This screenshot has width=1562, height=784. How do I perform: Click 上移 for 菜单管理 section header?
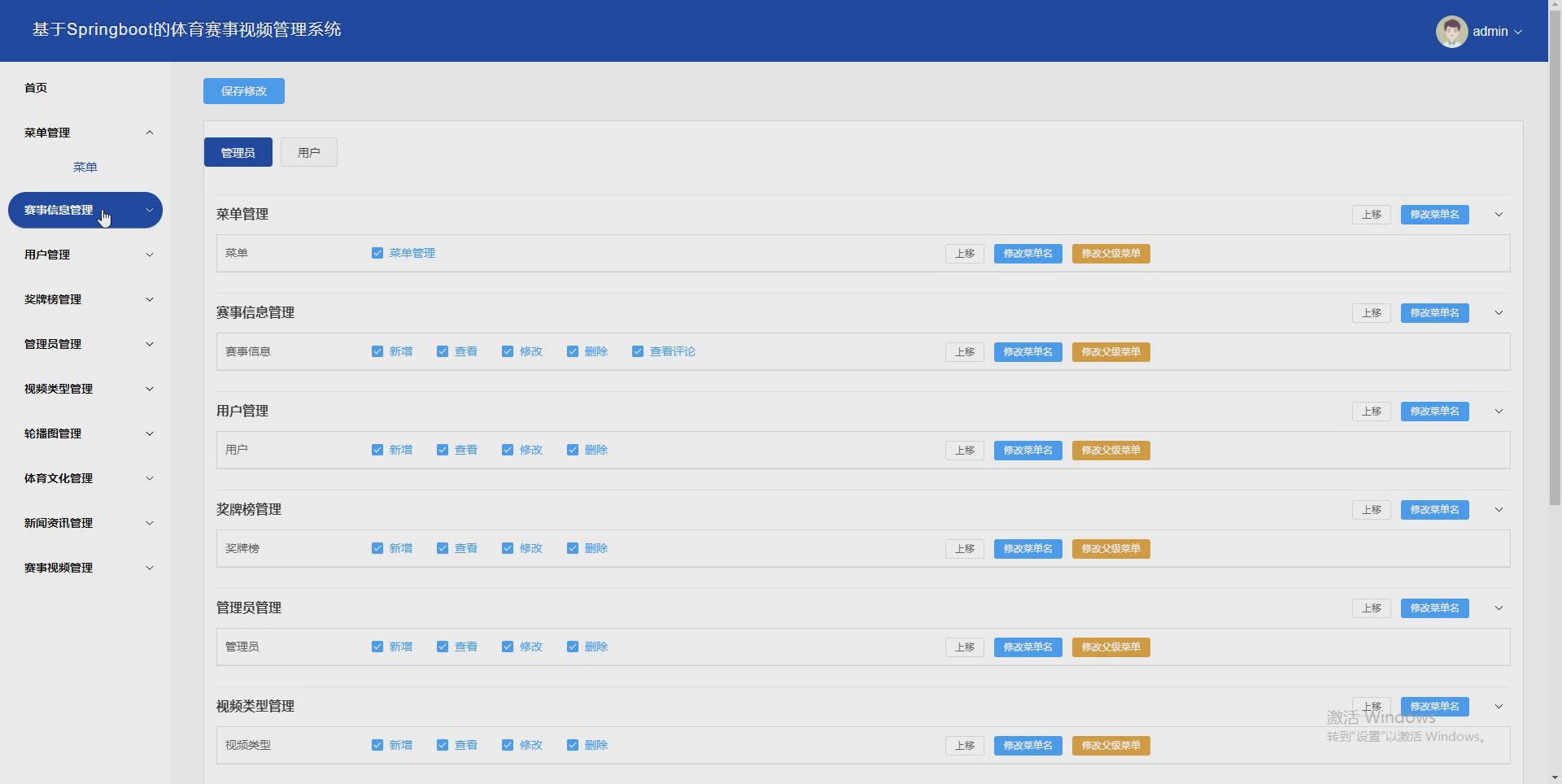[x=1372, y=215]
